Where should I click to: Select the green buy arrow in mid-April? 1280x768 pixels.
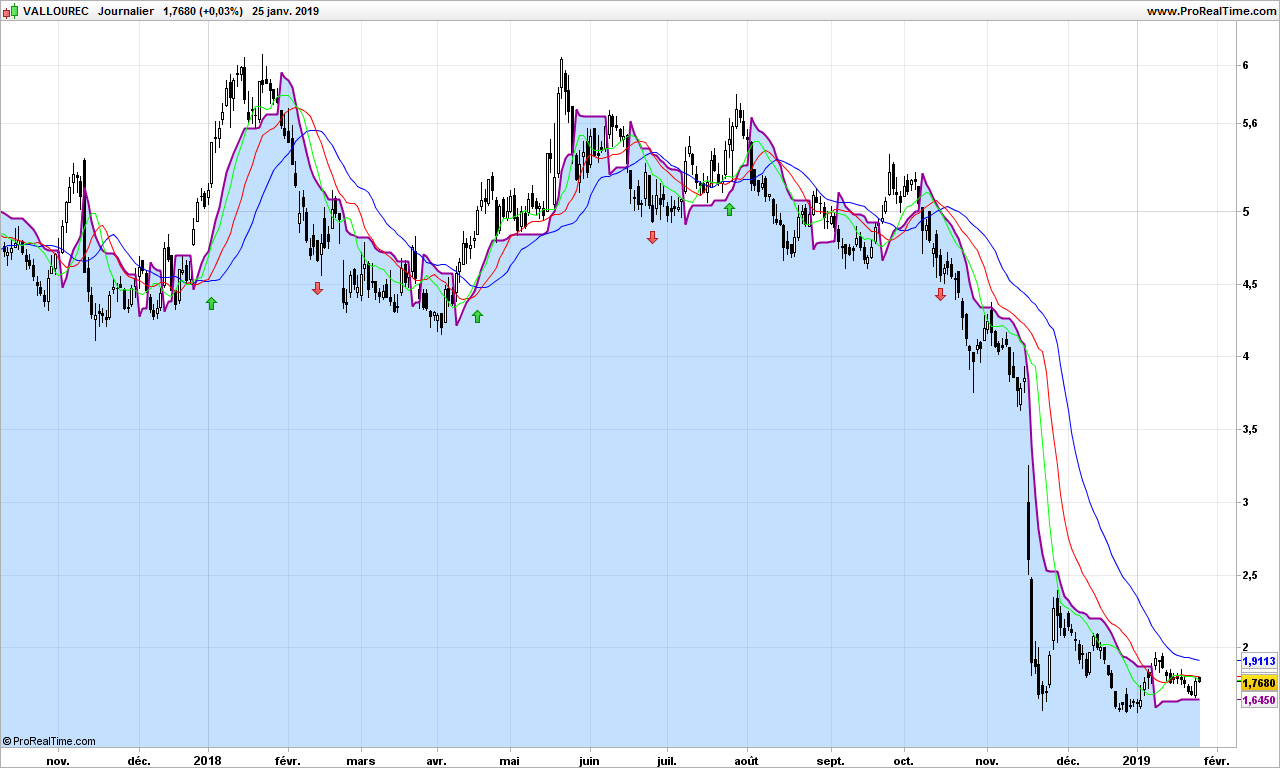477,316
